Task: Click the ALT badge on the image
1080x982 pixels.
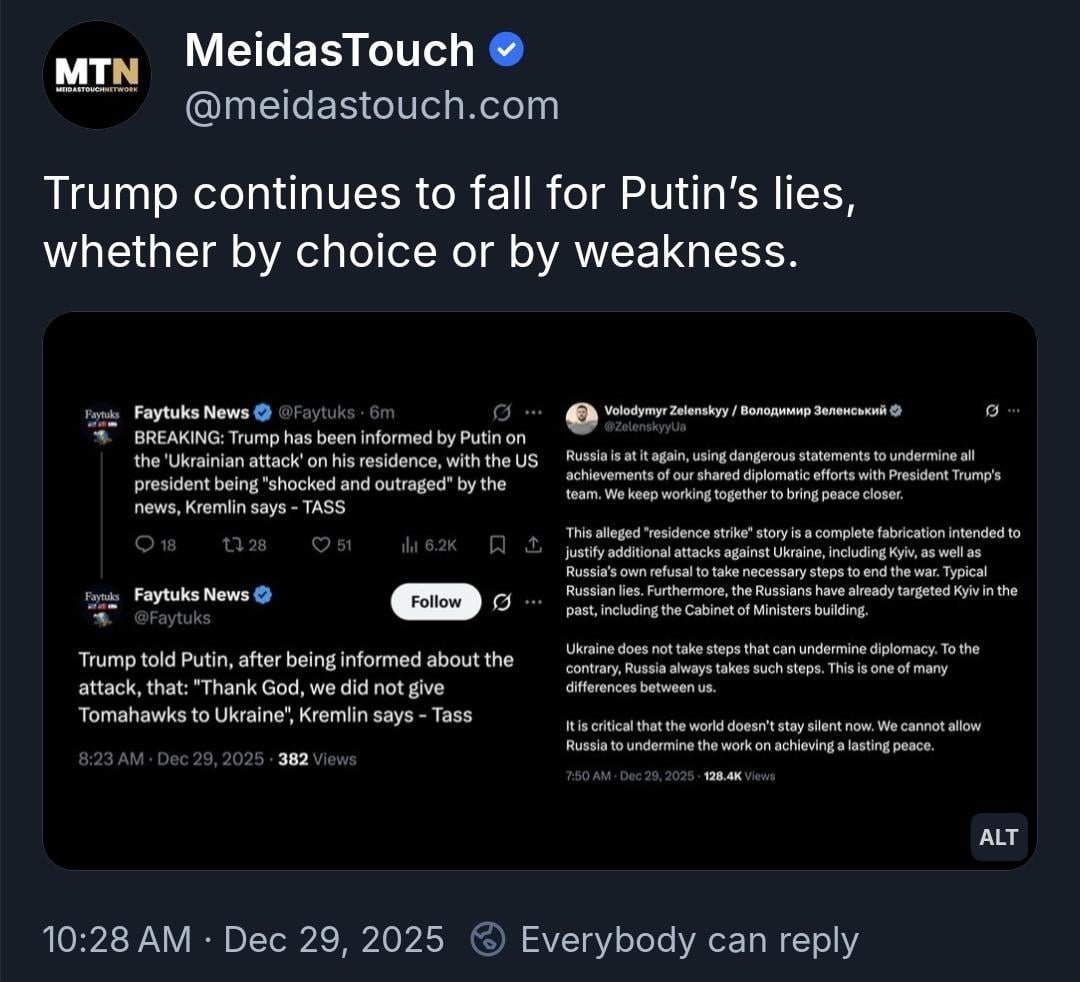Action: point(998,837)
